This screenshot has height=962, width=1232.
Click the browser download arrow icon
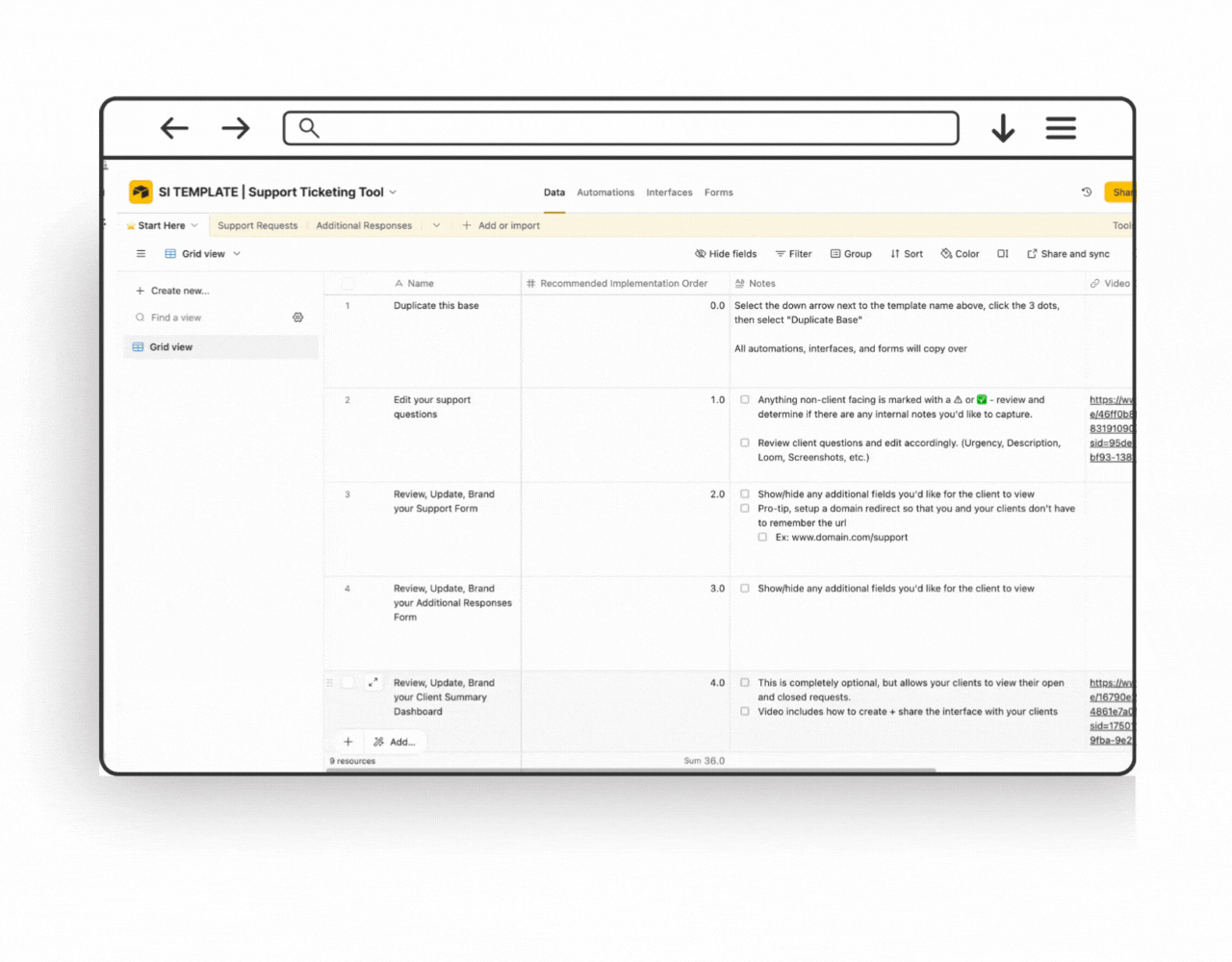1003,128
